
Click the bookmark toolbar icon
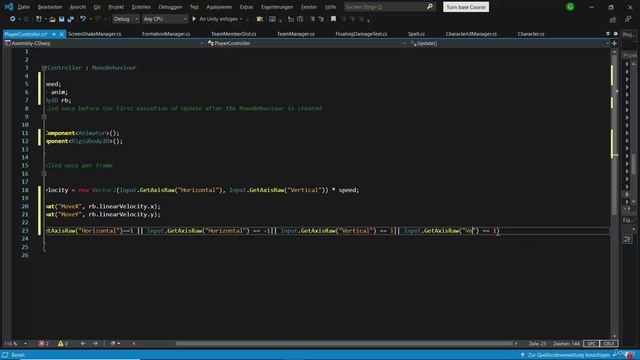coord(333,19)
